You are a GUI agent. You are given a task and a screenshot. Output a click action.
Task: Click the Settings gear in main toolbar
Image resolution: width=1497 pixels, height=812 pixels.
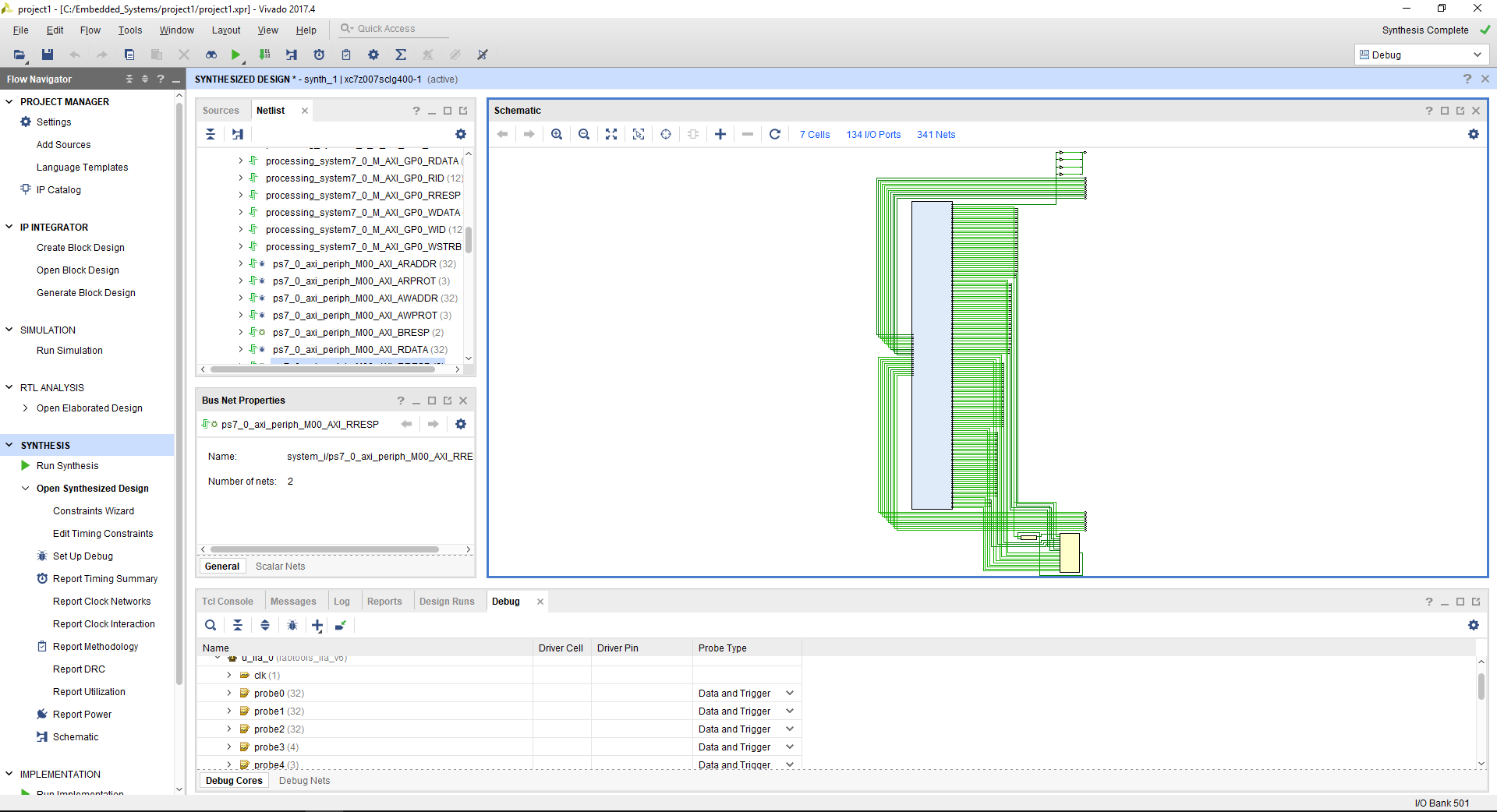pyautogui.click(x=373, y=55)
